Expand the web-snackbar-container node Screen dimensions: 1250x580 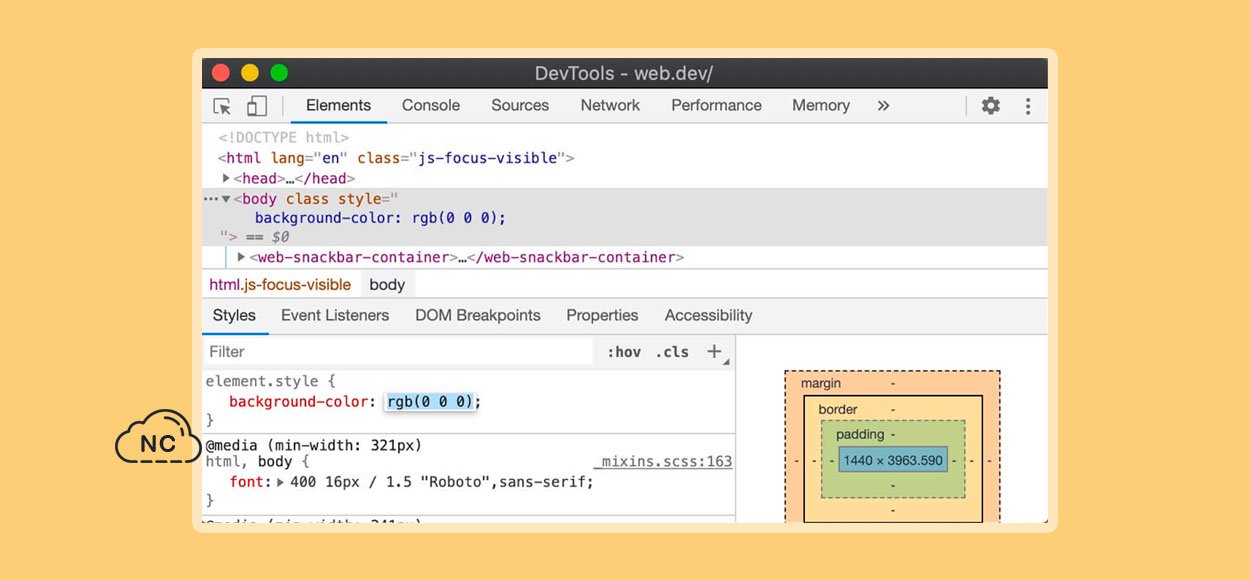pyautogui.click(x=241, y=257)
